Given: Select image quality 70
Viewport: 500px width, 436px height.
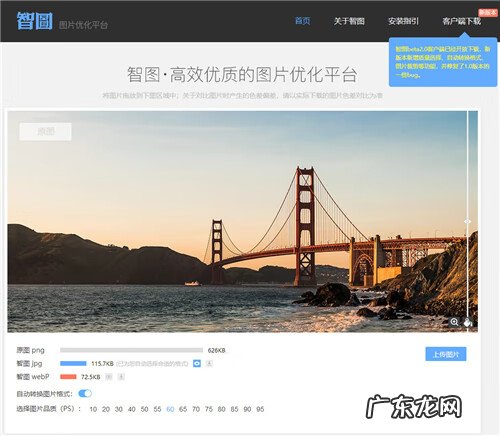Looking at the screenshot, I should click(196, 409).
